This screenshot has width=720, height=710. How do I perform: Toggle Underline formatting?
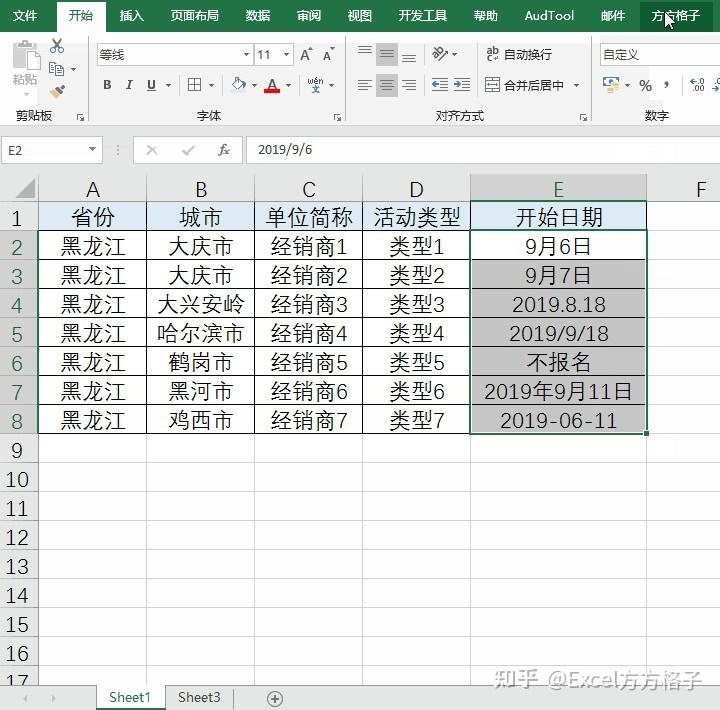151,85
